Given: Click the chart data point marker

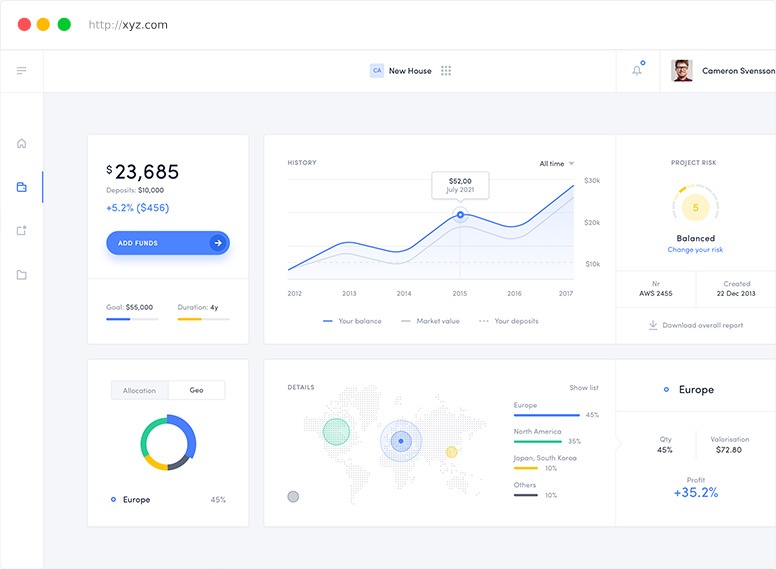Looking at the screenshot, I should point(460,215).
